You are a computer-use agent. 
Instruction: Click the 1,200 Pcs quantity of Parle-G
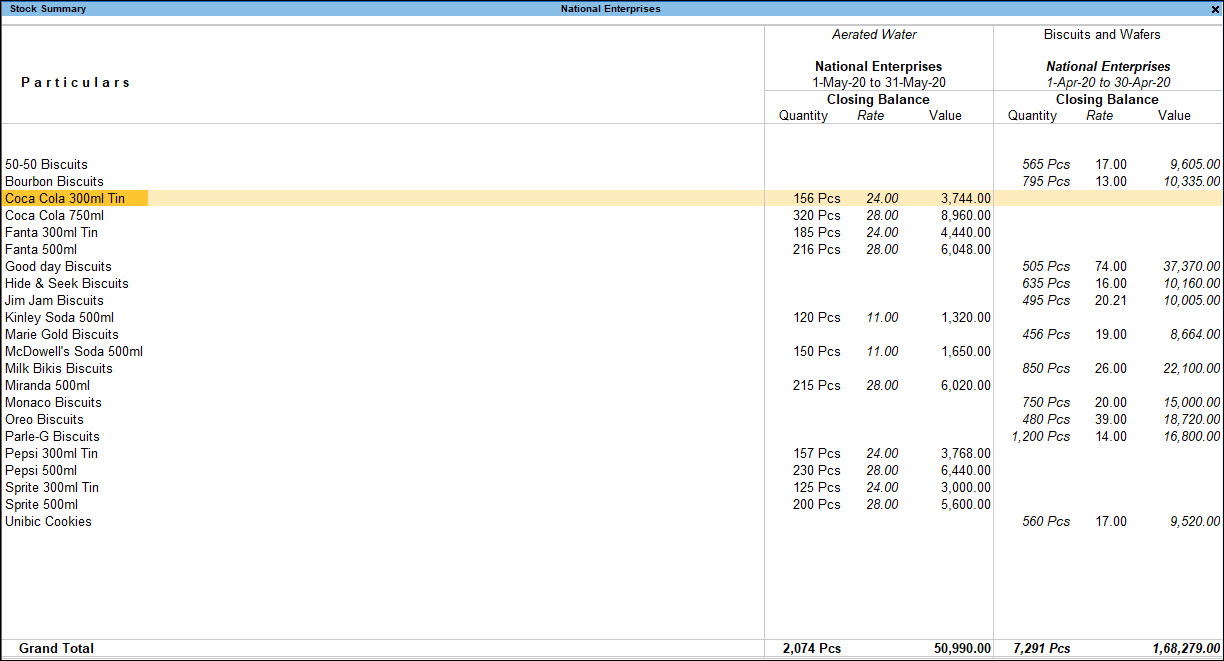coord(1041,436)
